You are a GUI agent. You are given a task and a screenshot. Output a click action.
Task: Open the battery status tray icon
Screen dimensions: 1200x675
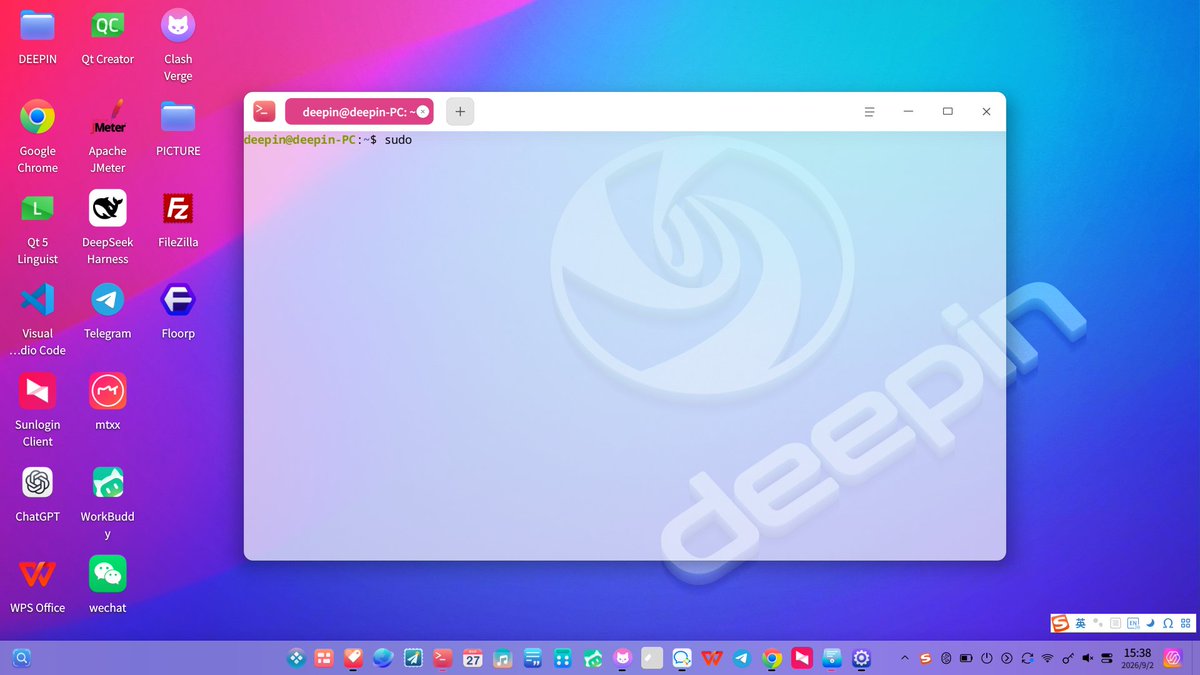966,658
